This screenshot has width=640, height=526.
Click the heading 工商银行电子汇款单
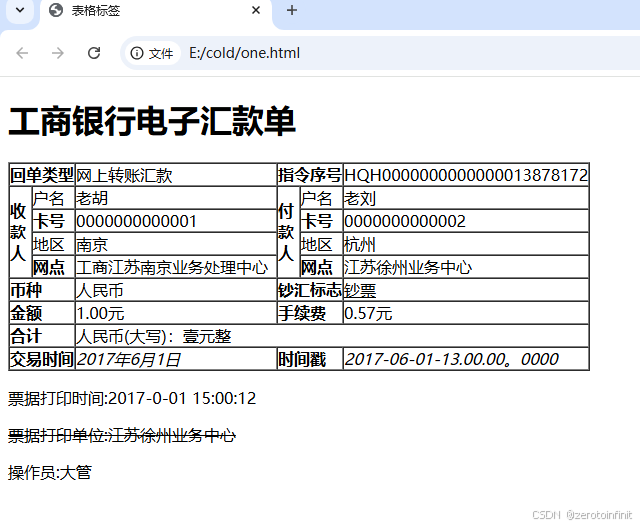click(152, 121)
